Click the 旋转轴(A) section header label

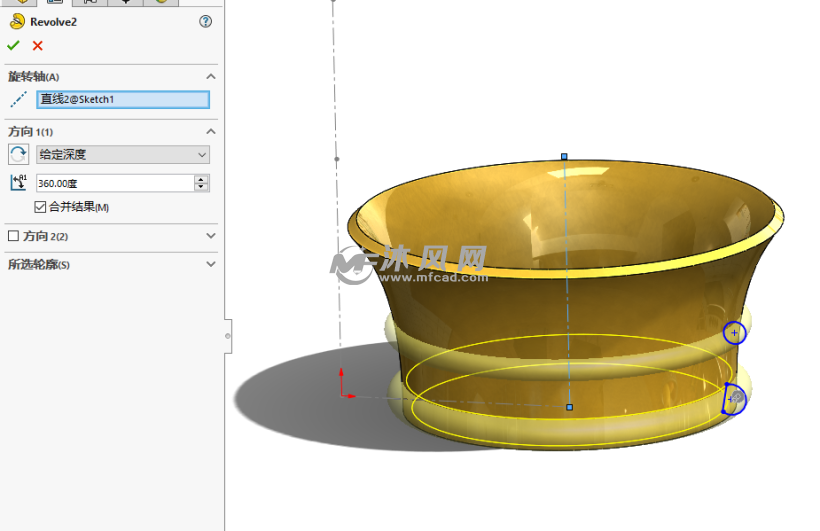pos(33,77)
